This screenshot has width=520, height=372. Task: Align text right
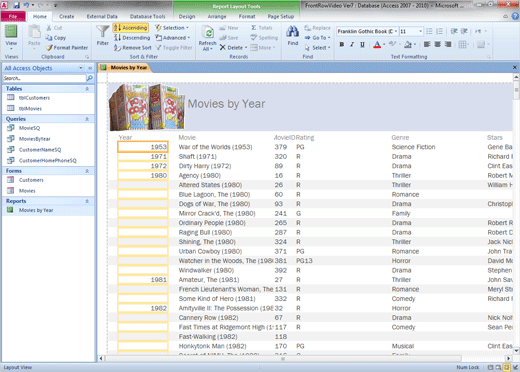click(448, 44)
